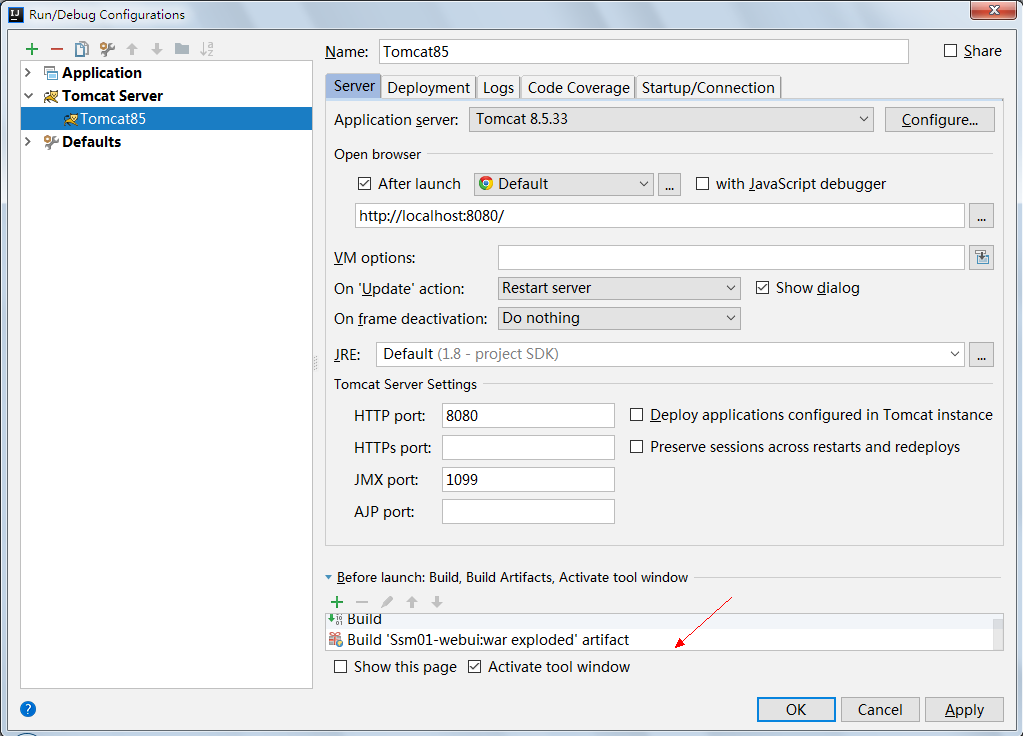The image size is (1023, 736).
Task: Move before-launch task up
Action: [x=412, y=602]
